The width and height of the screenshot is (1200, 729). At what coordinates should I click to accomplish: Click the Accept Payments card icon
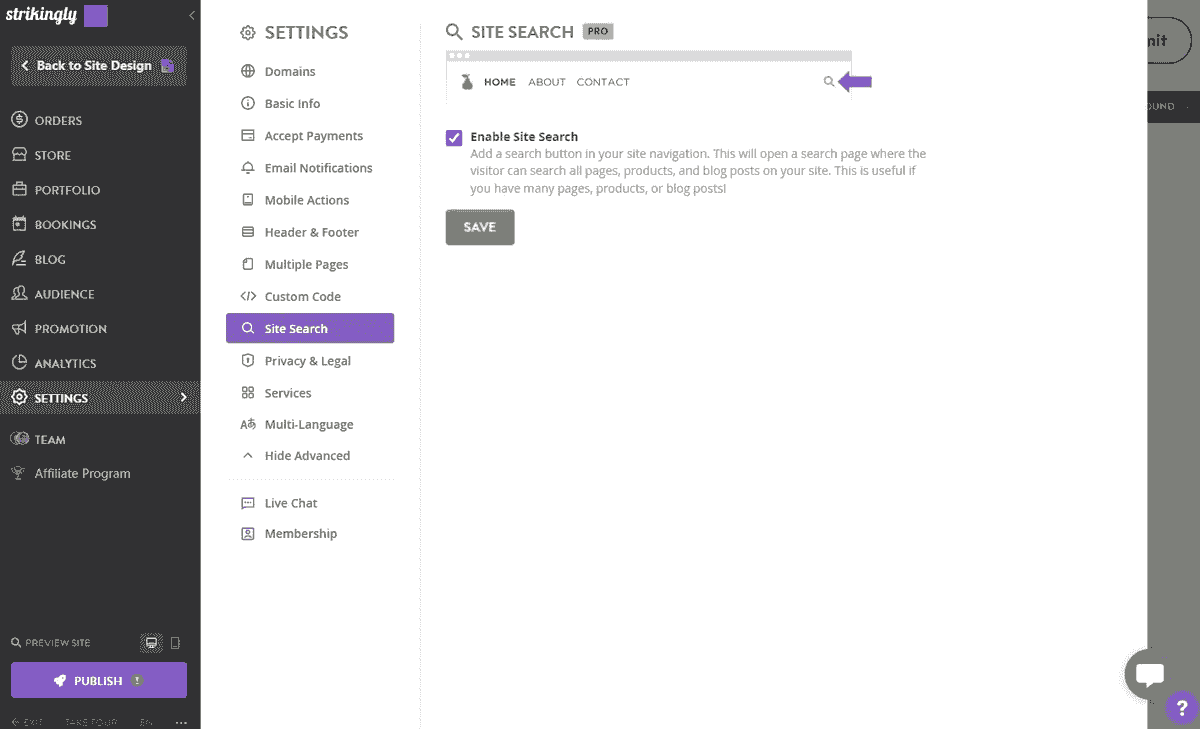point(248,136)
